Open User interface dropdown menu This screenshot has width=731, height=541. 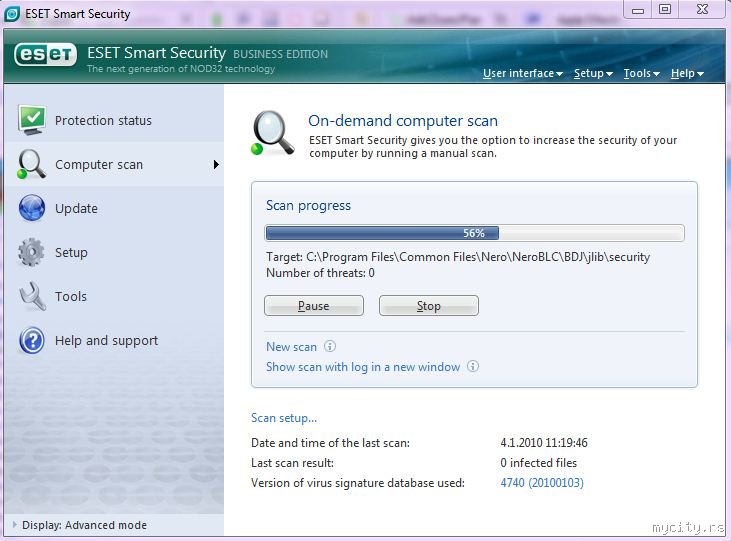pos(523,73)
